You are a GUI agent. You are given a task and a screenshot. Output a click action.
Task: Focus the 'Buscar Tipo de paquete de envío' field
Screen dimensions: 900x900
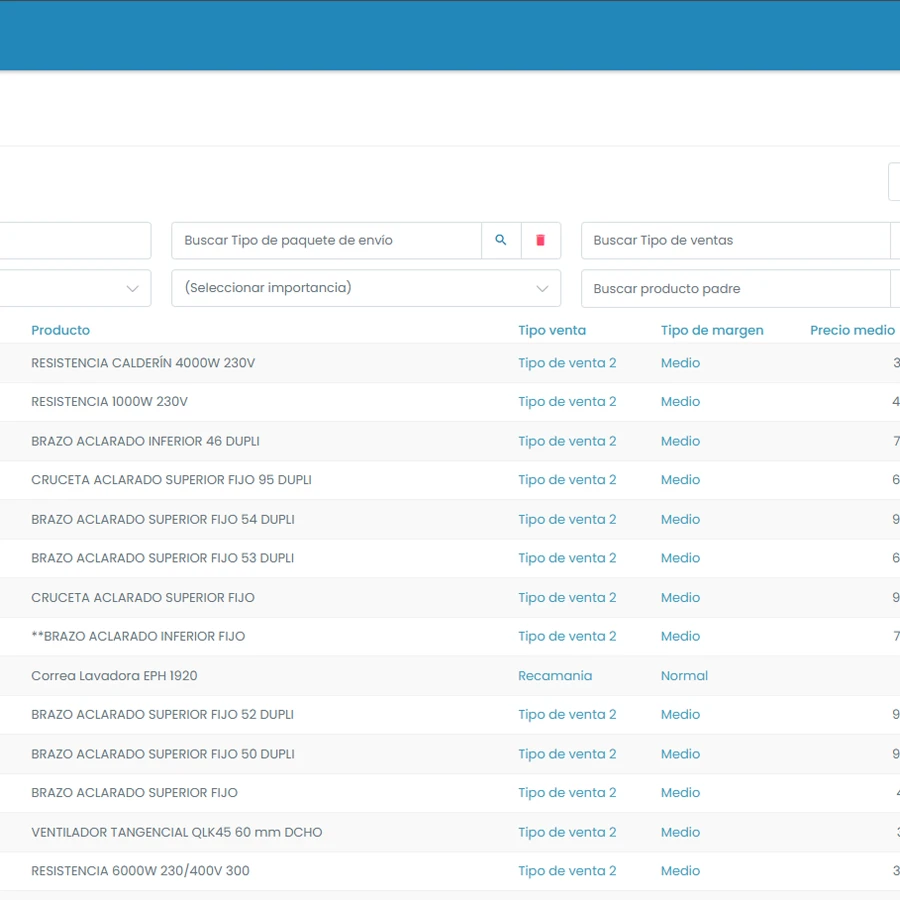tap(327, 240)
